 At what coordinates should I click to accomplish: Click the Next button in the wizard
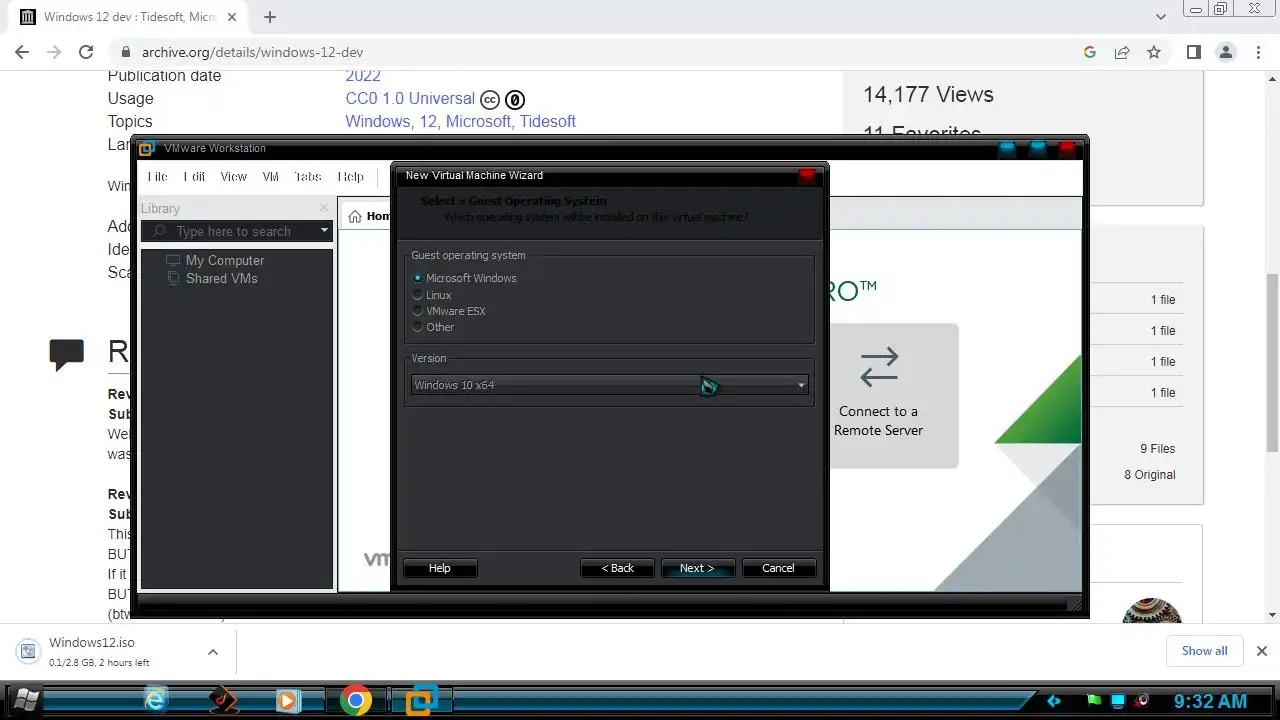point(697,568)
